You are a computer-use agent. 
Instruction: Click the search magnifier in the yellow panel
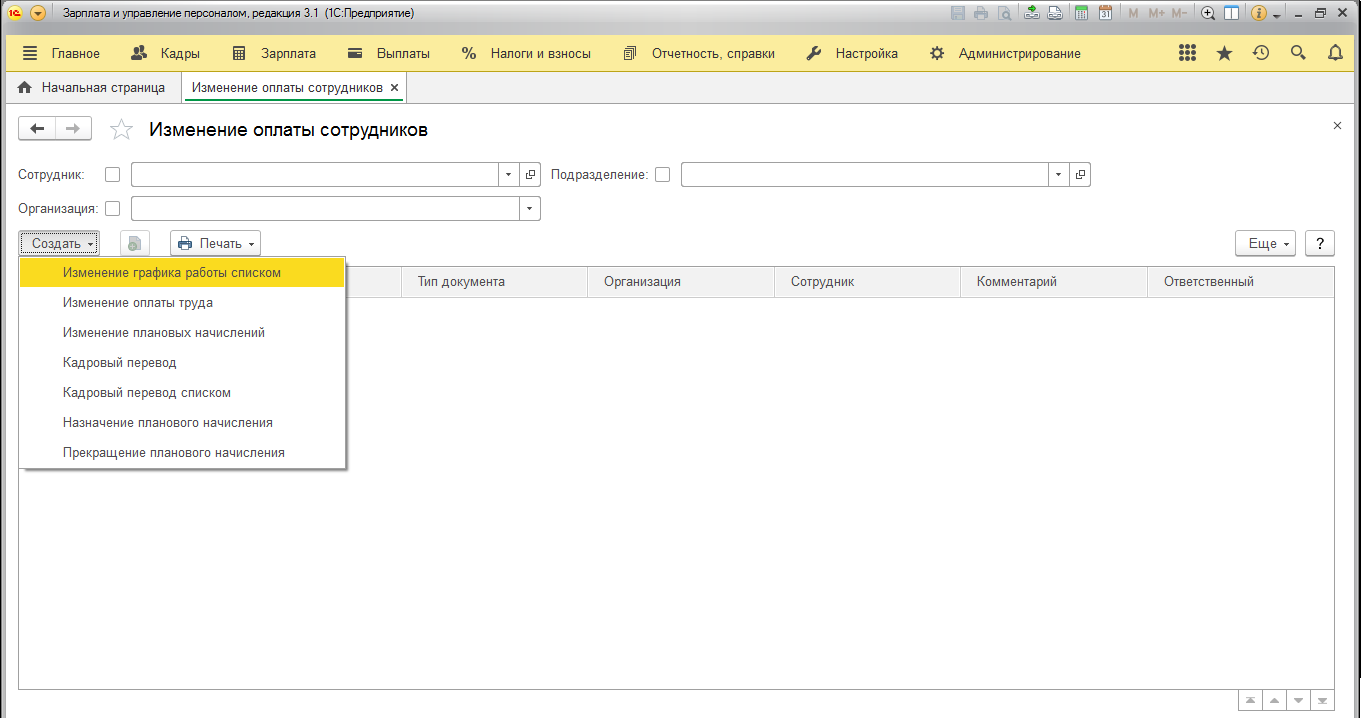click(x=1298, y=54)
